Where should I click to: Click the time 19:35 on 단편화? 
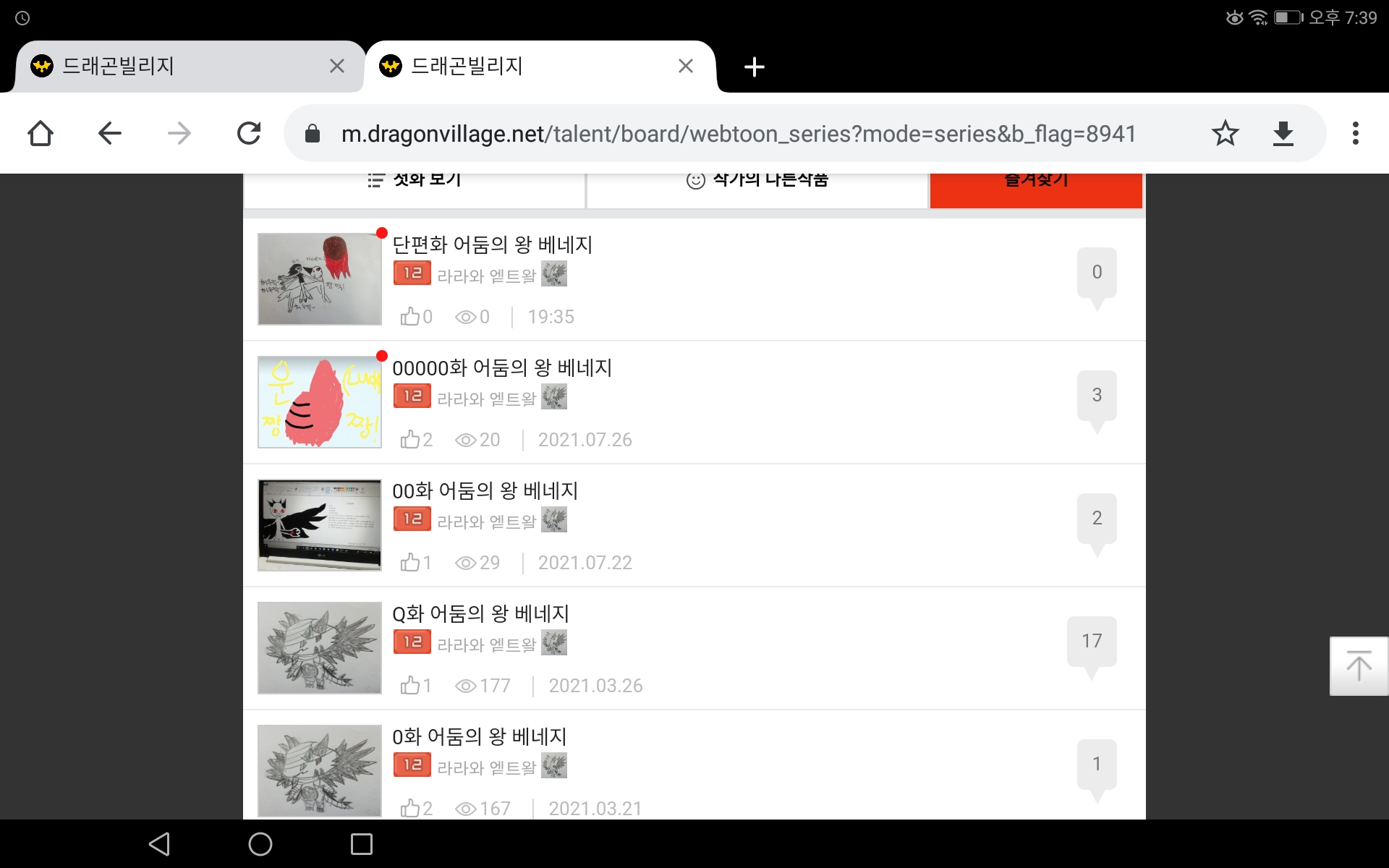click(x=551, y=317)
